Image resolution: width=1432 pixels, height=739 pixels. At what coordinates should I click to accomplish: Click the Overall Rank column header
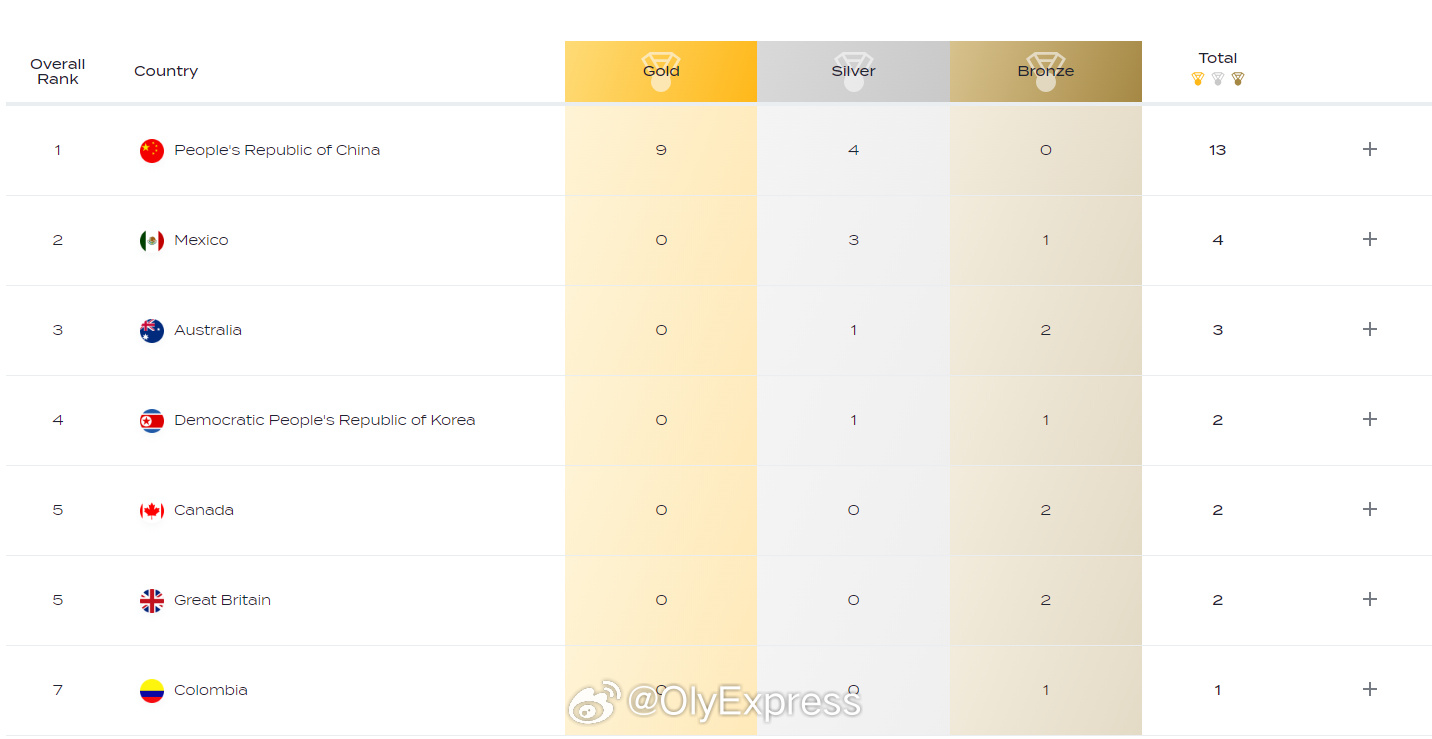[x=57, y=71]
